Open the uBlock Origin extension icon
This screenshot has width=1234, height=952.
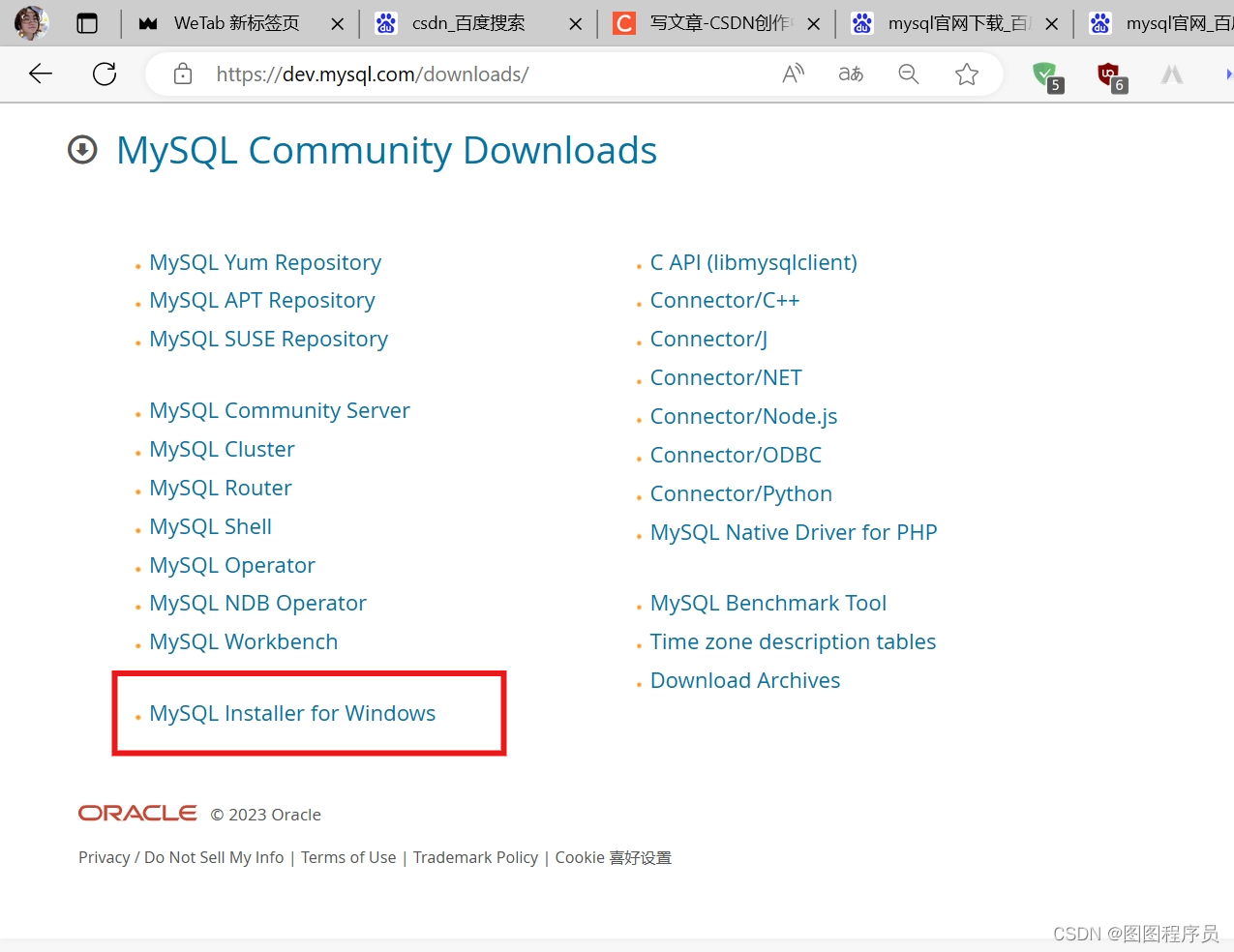[1110, 75]
